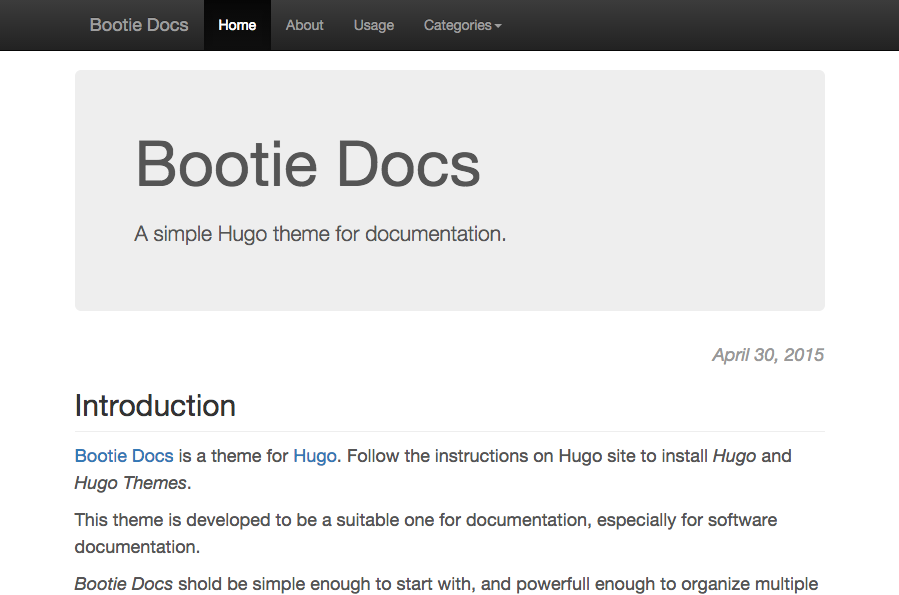Click the date April 30, 2015
Viewport: 899px width, 595px height.
[x=768, y=355]
